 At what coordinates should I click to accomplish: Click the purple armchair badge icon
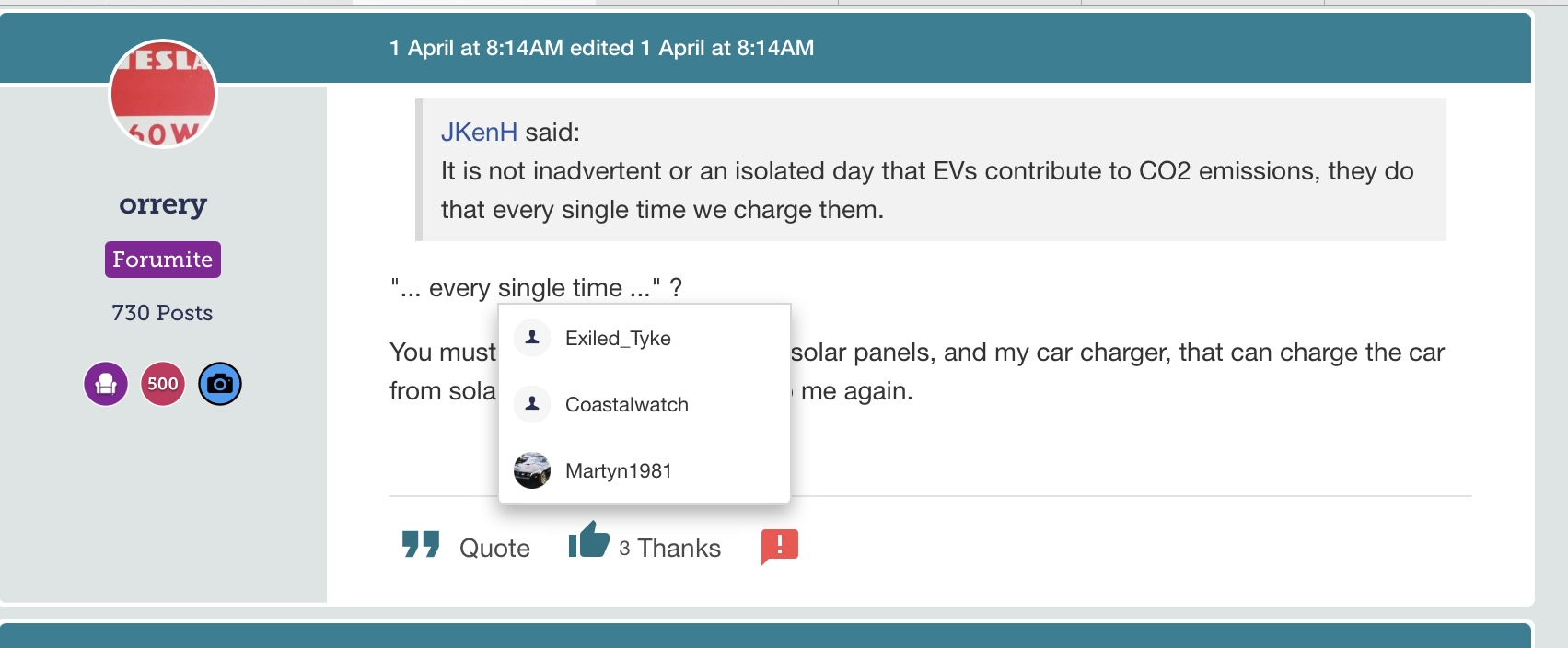tap(106, 384)
